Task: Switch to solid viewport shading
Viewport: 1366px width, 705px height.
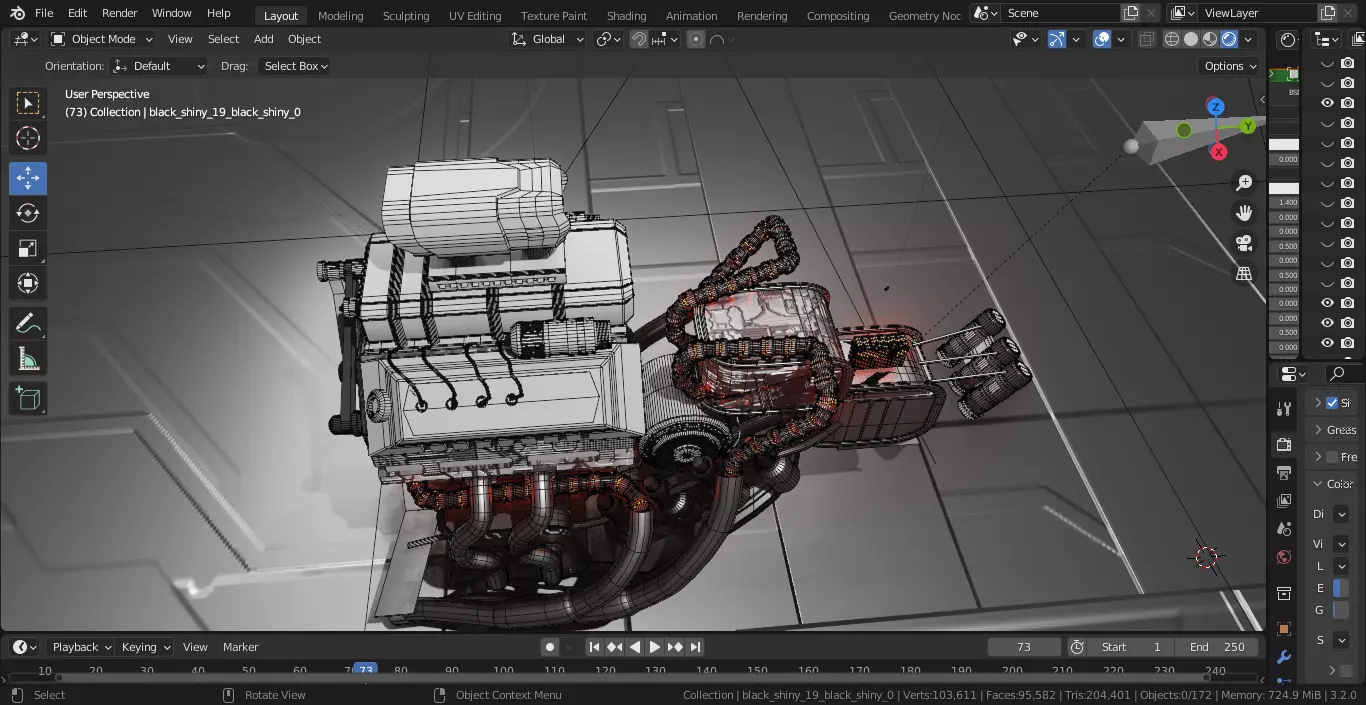Action: (x=1191, y=39)
